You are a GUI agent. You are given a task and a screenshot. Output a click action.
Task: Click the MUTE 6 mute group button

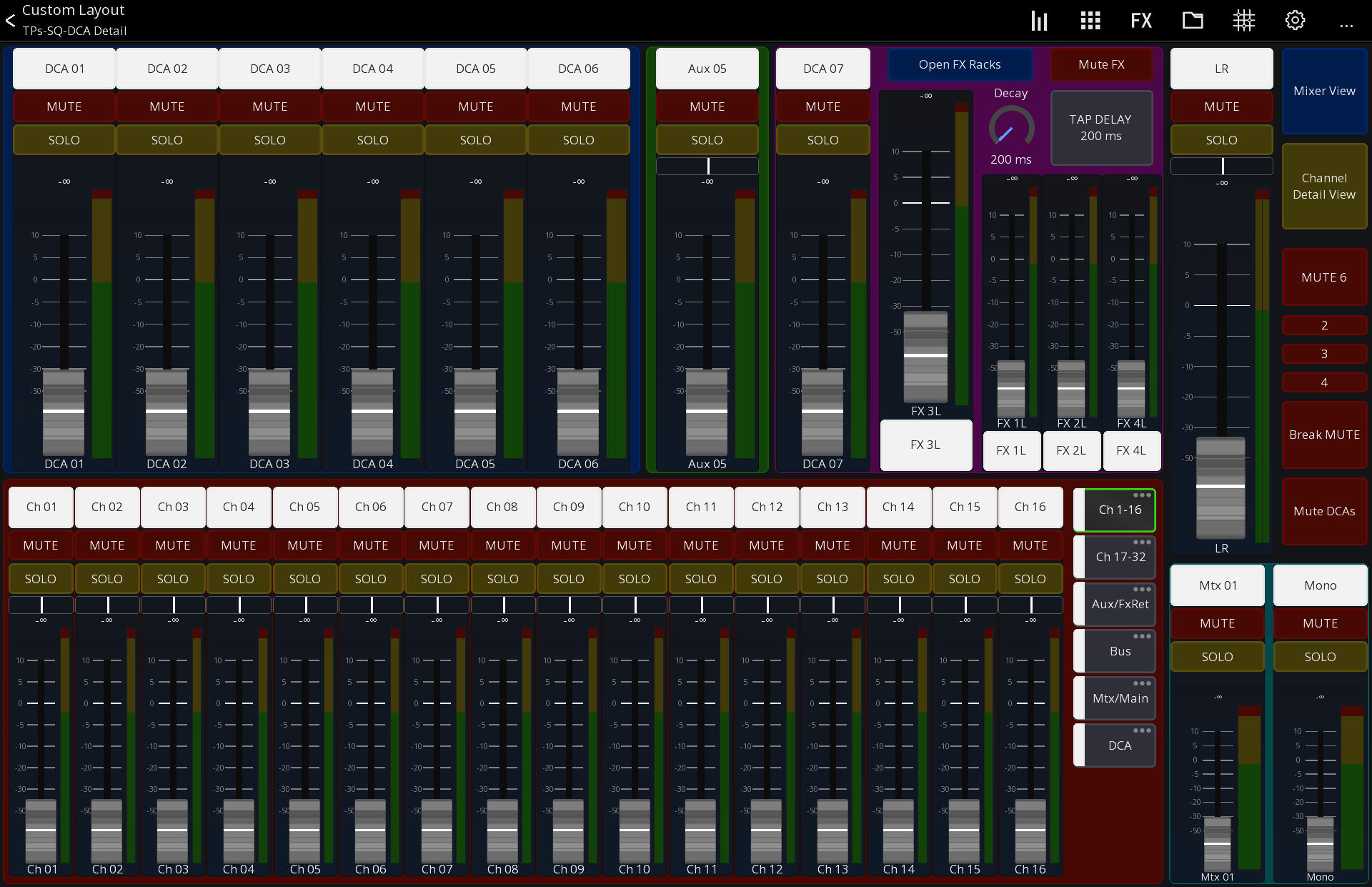pyautogui.click(x=1324, y=277)
